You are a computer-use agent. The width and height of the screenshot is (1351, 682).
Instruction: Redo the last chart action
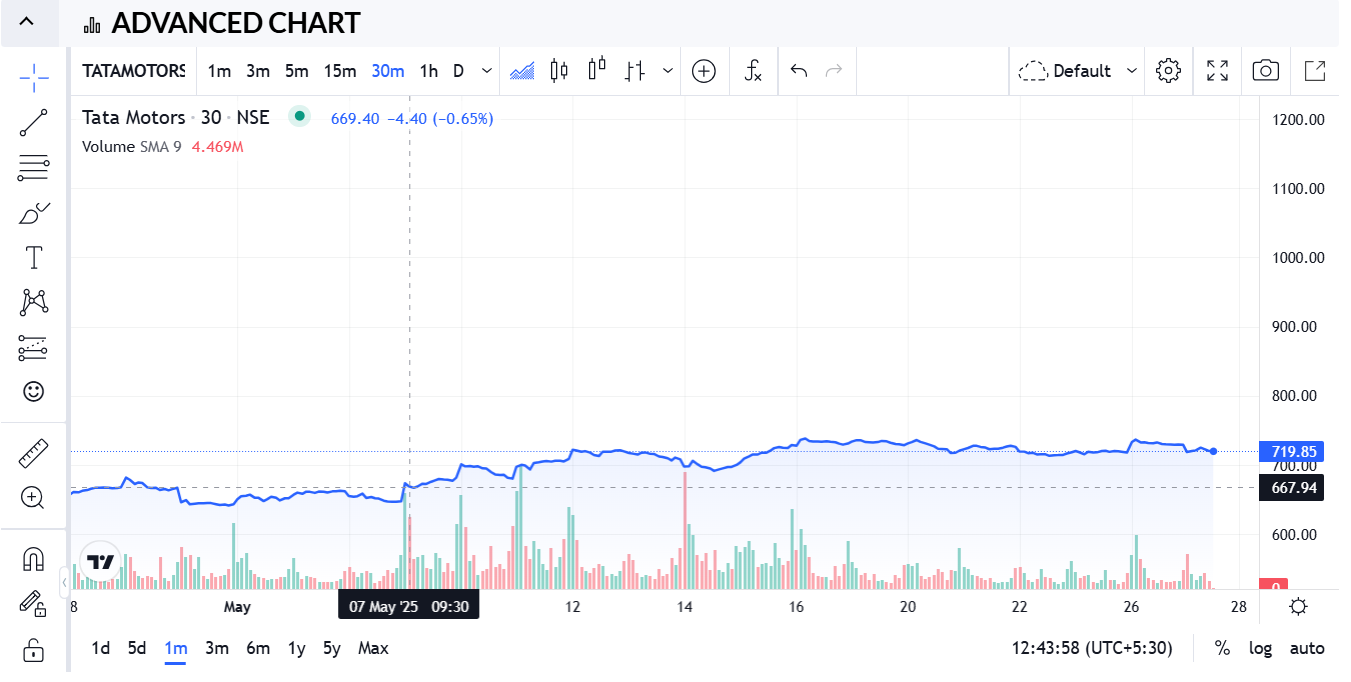[834, 71]
